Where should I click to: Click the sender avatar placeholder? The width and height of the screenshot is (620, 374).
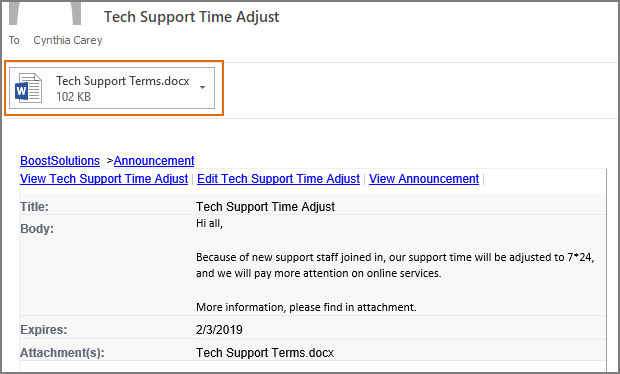45,13
